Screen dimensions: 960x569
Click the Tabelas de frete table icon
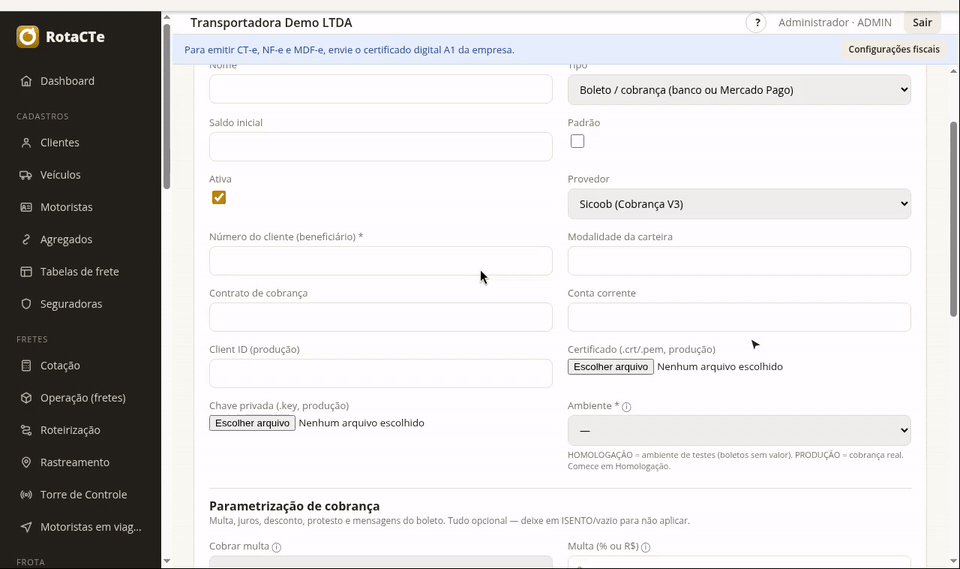(x=26, y=271)
